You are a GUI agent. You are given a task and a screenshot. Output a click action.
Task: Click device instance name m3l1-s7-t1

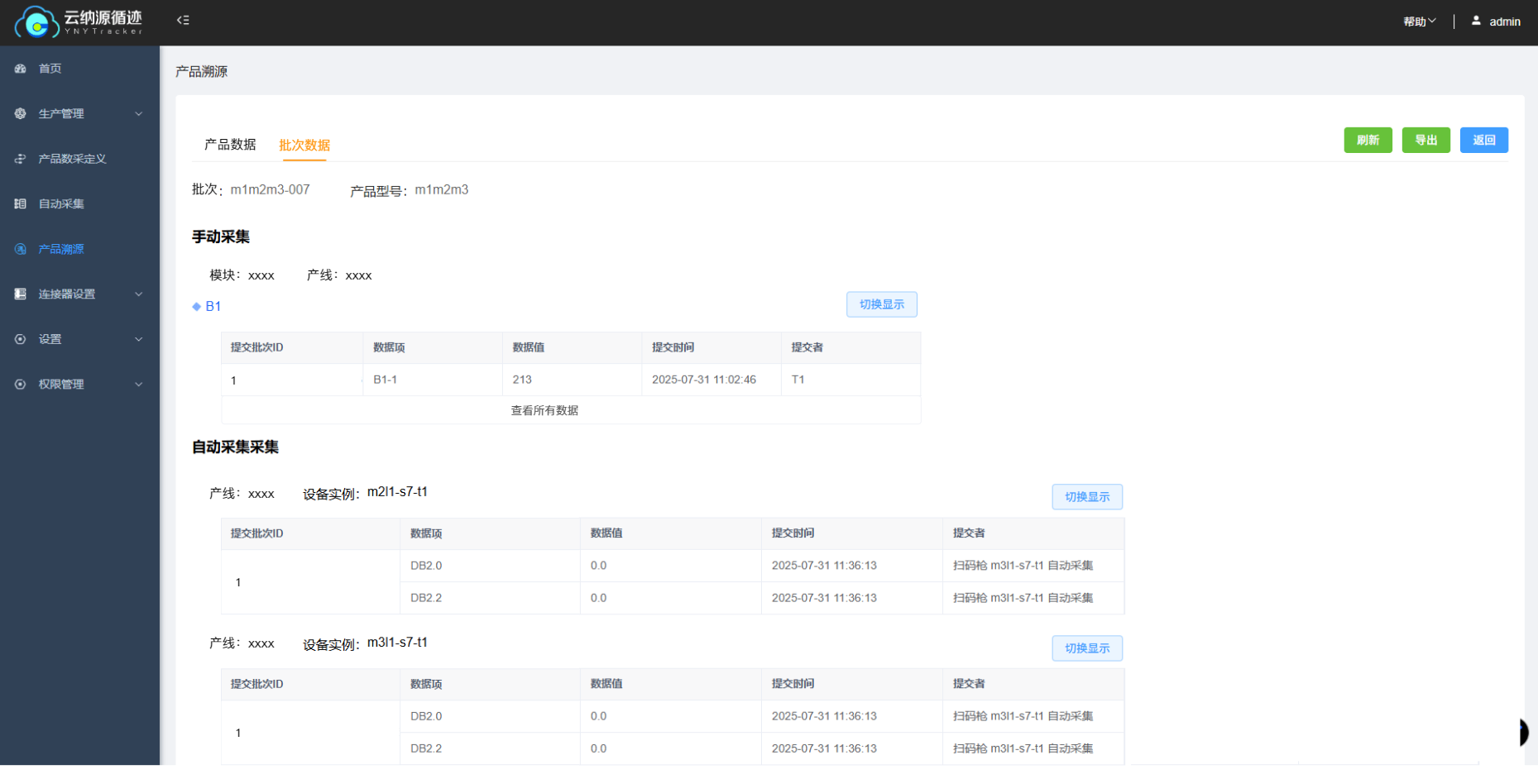tap(397, 642)
